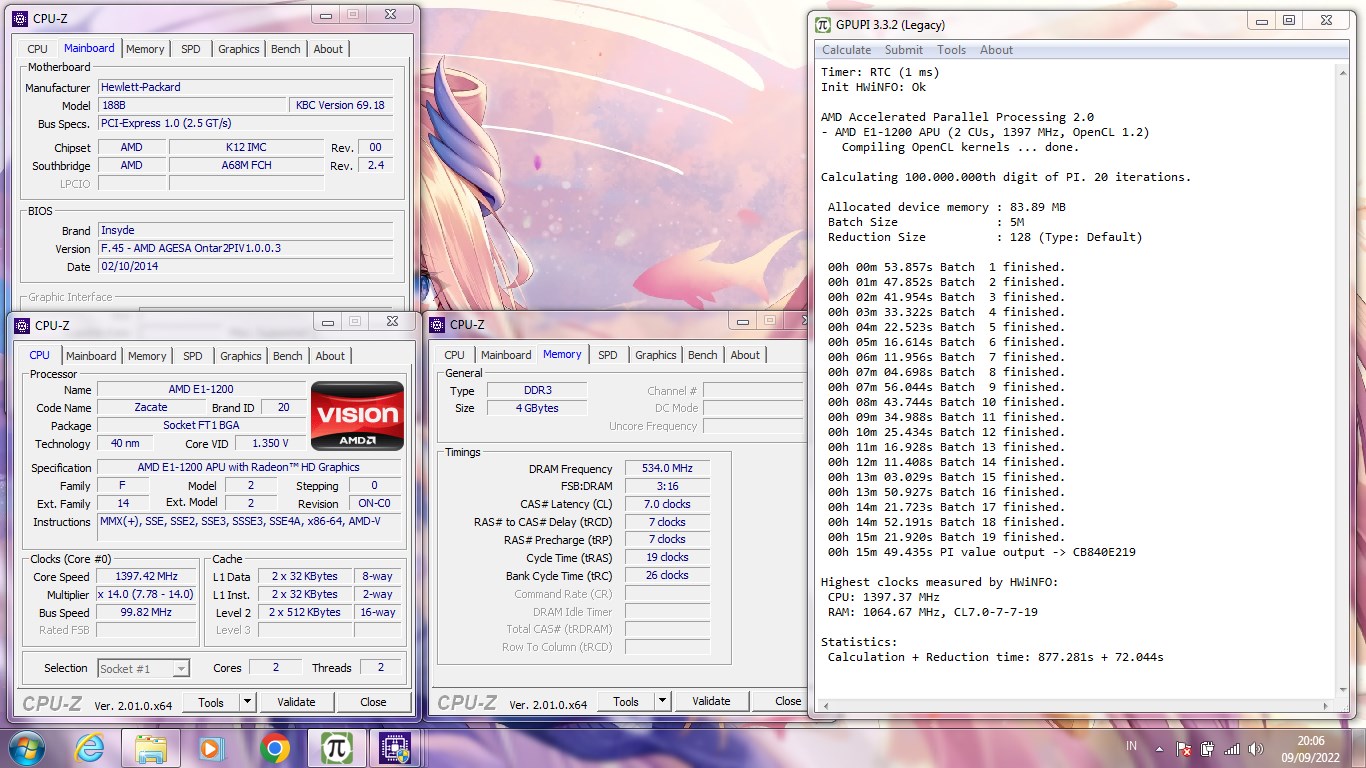Launch Google Chrome from the taskbar

(274, 748)
